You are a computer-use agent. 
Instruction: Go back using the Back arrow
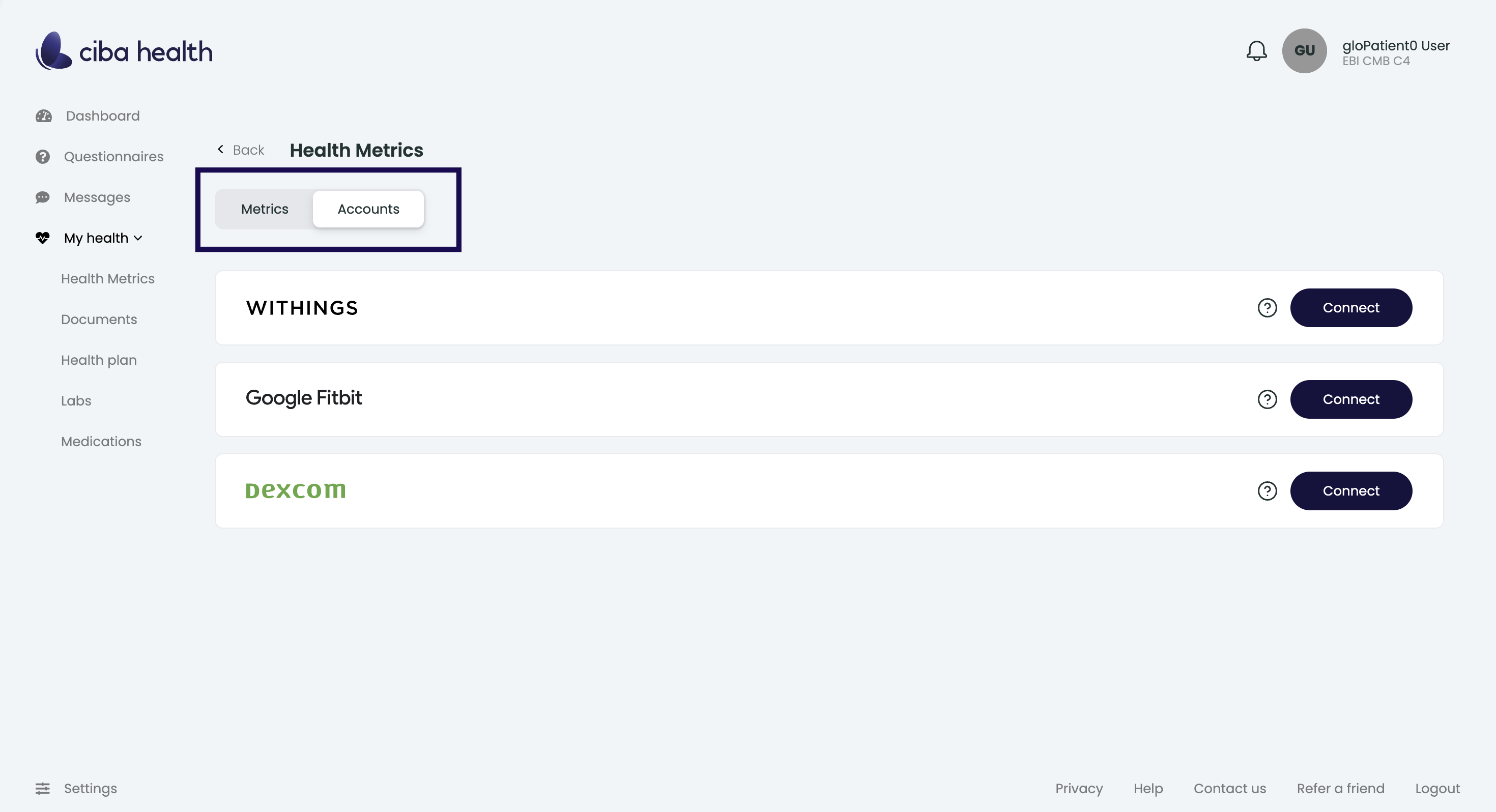[x=221, y=150]
